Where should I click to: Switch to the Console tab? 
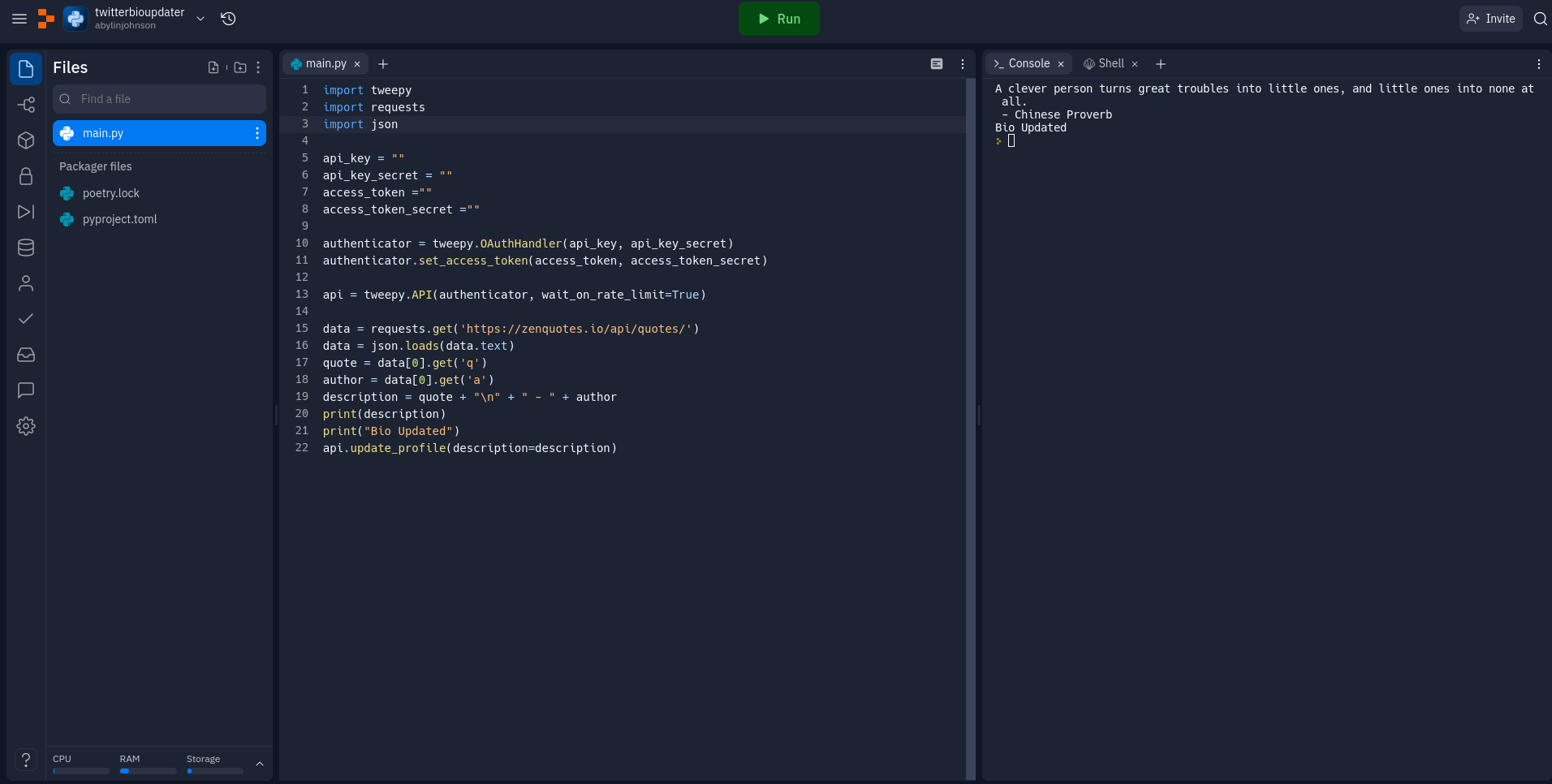pos(1028,63)
